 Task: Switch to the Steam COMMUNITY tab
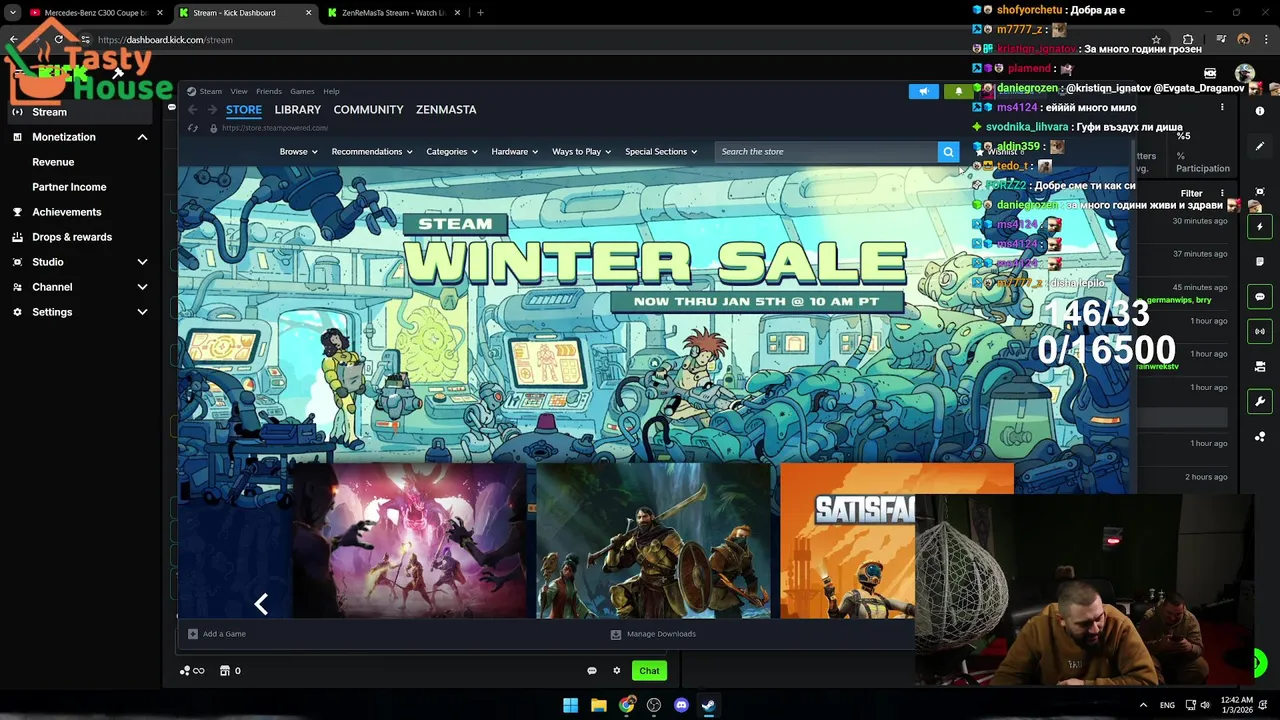[368, 110]
